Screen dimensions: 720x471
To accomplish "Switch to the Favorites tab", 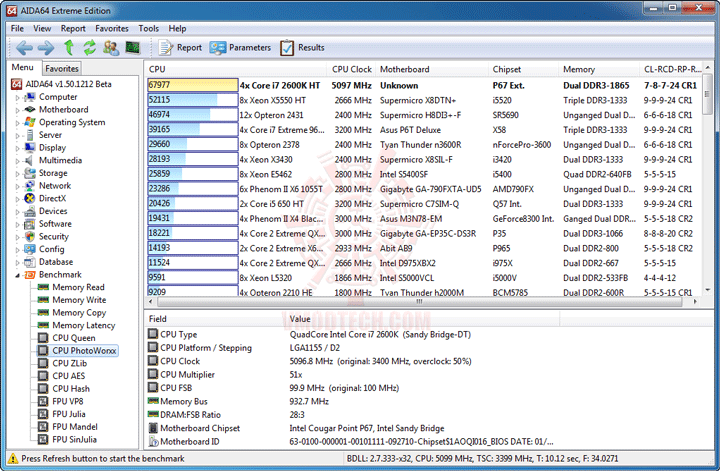I will (x=62, y=68).
